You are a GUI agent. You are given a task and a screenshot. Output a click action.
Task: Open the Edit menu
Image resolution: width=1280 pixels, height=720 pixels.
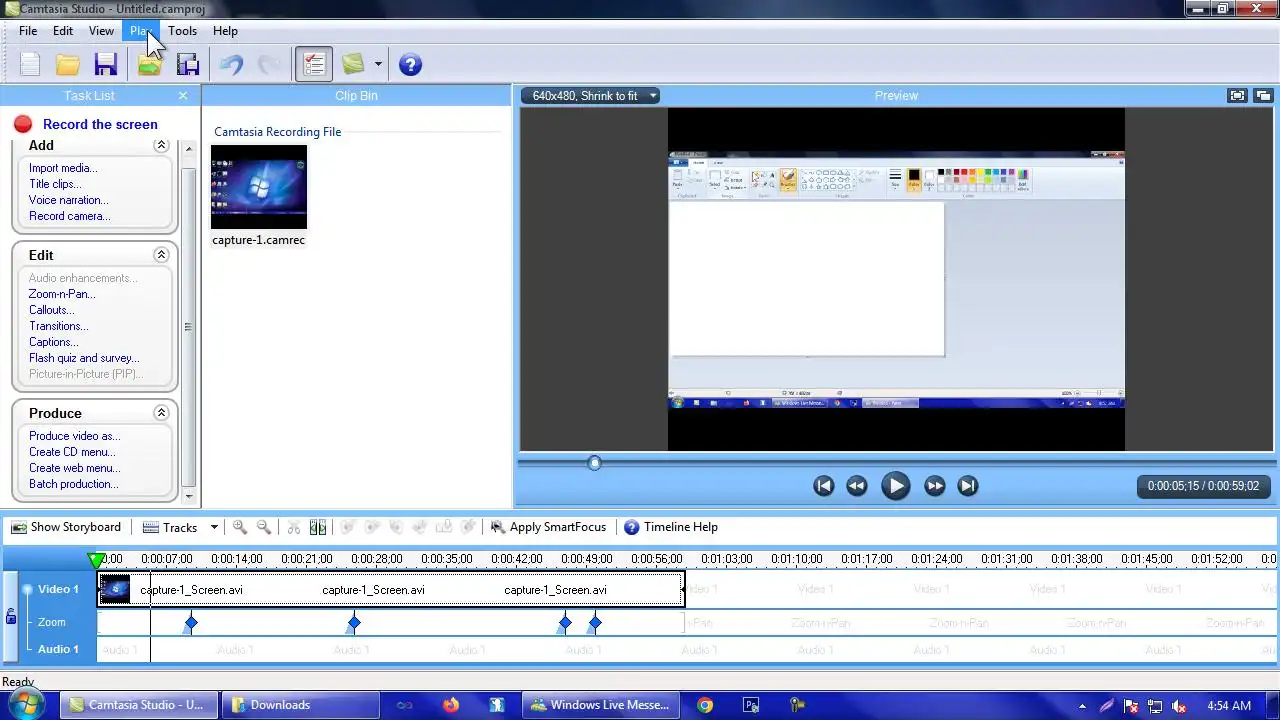point(63,31)
